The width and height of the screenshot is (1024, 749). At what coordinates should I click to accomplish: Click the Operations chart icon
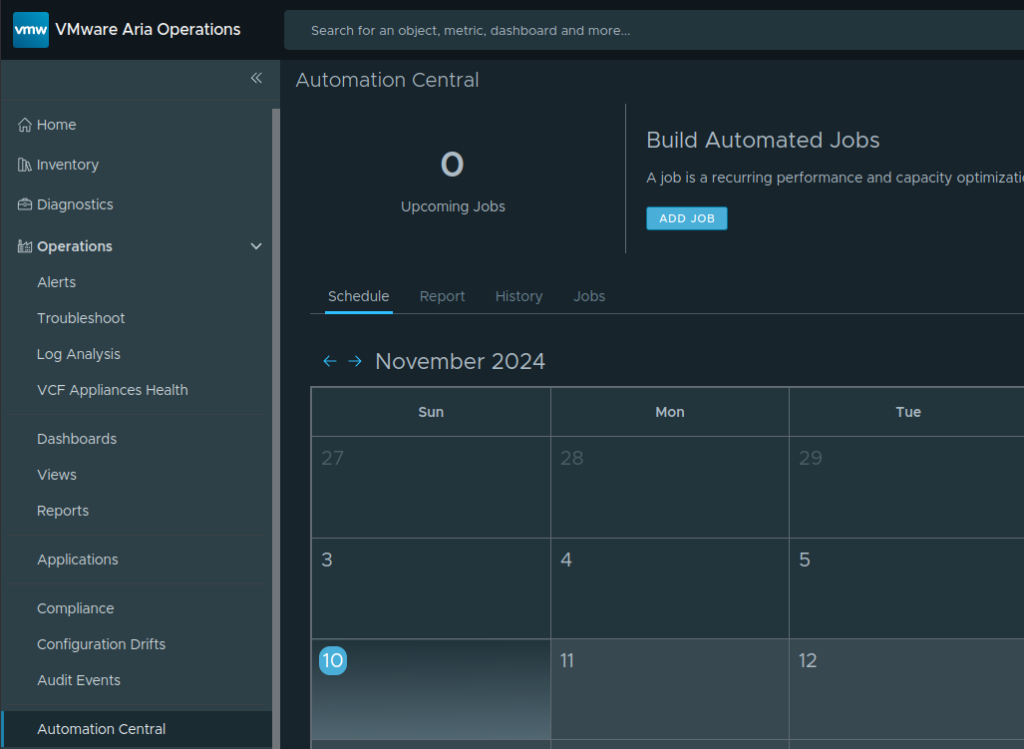25,246
